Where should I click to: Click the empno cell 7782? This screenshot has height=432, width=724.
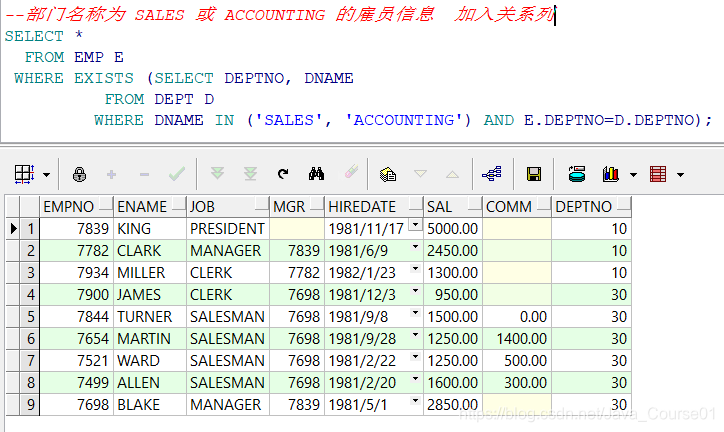(x=77, y=251)
